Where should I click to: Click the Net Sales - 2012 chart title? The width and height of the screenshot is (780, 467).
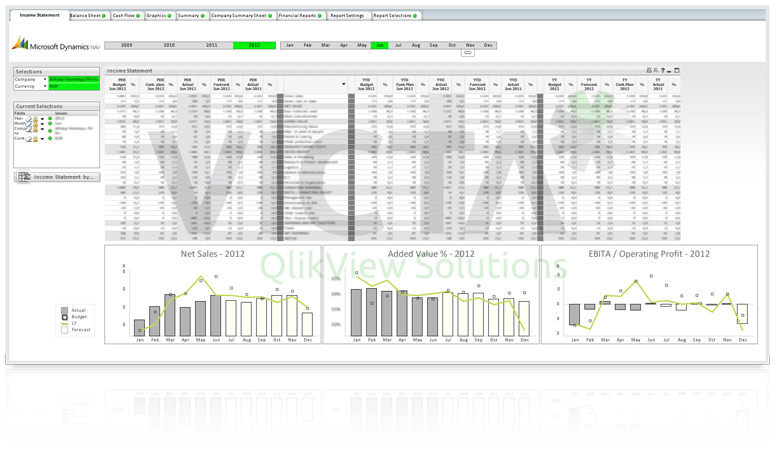212,254
